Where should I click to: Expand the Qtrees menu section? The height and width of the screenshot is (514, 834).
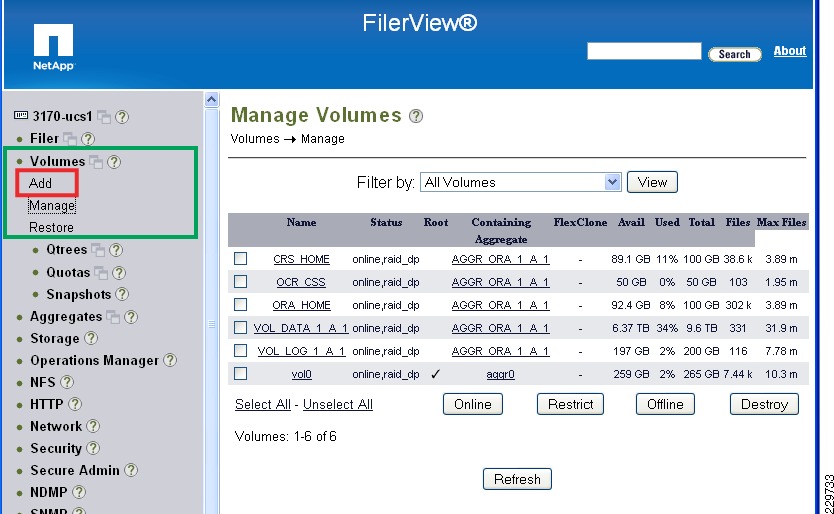tap(66, 250)
